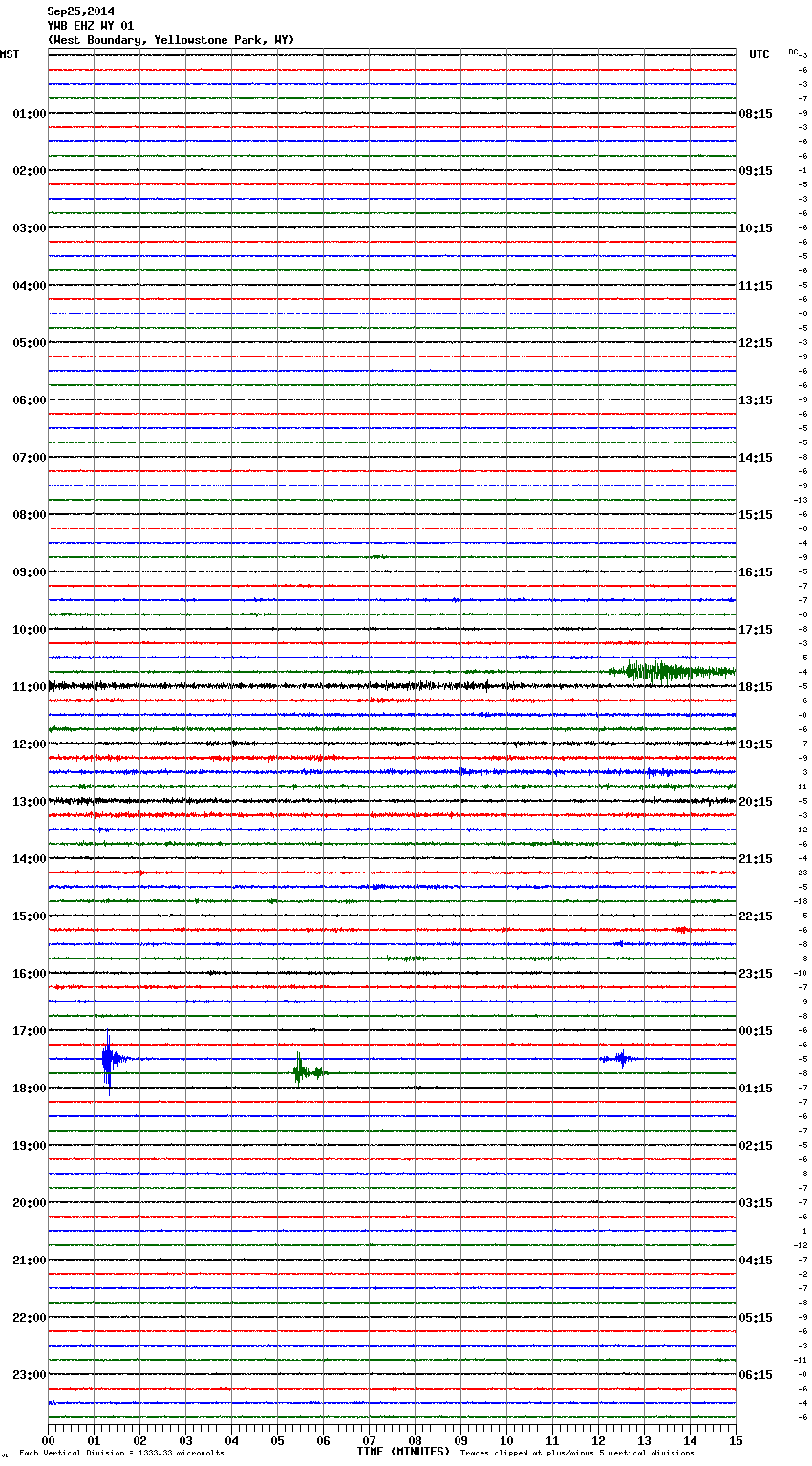Click the 05:15 UTC time label
812x1466 pixels.
pyautogui.click(x=756, y=1318)
